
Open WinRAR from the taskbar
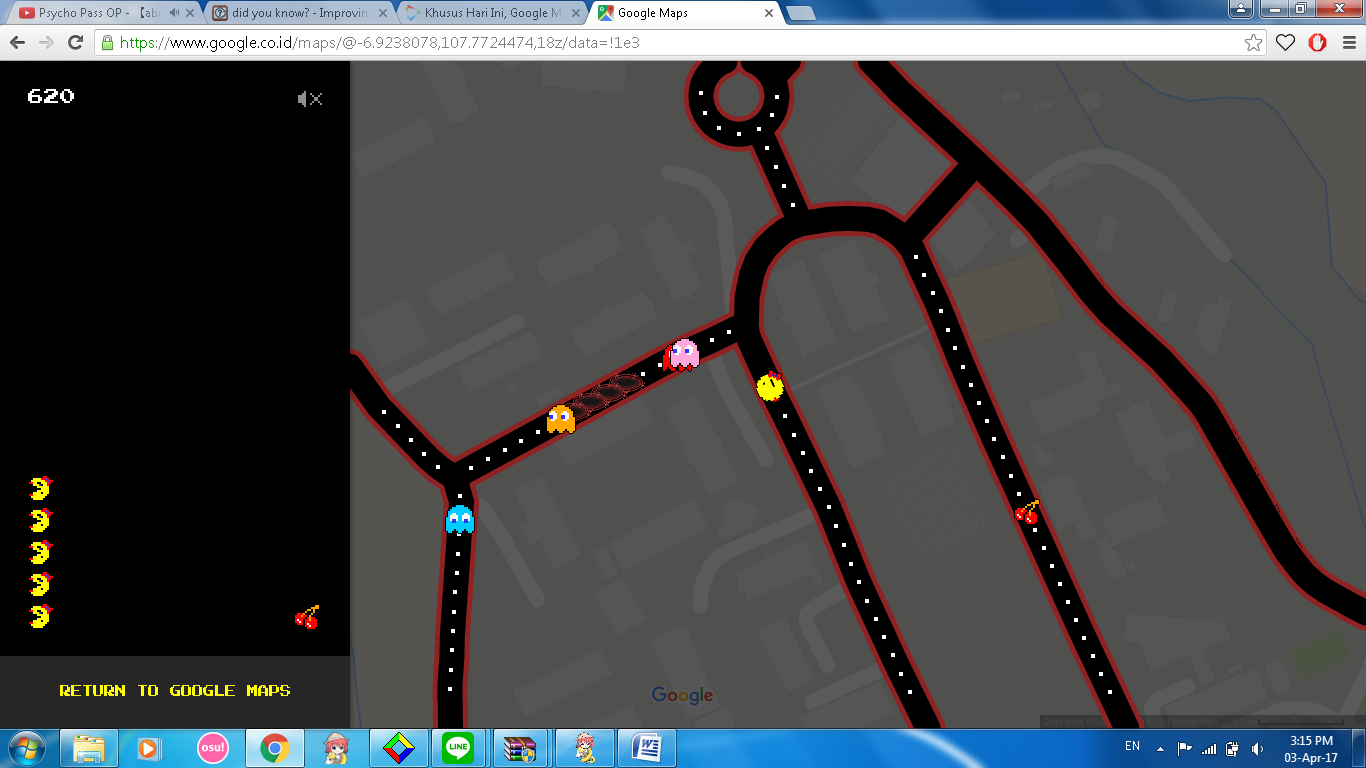pos(520,748)
